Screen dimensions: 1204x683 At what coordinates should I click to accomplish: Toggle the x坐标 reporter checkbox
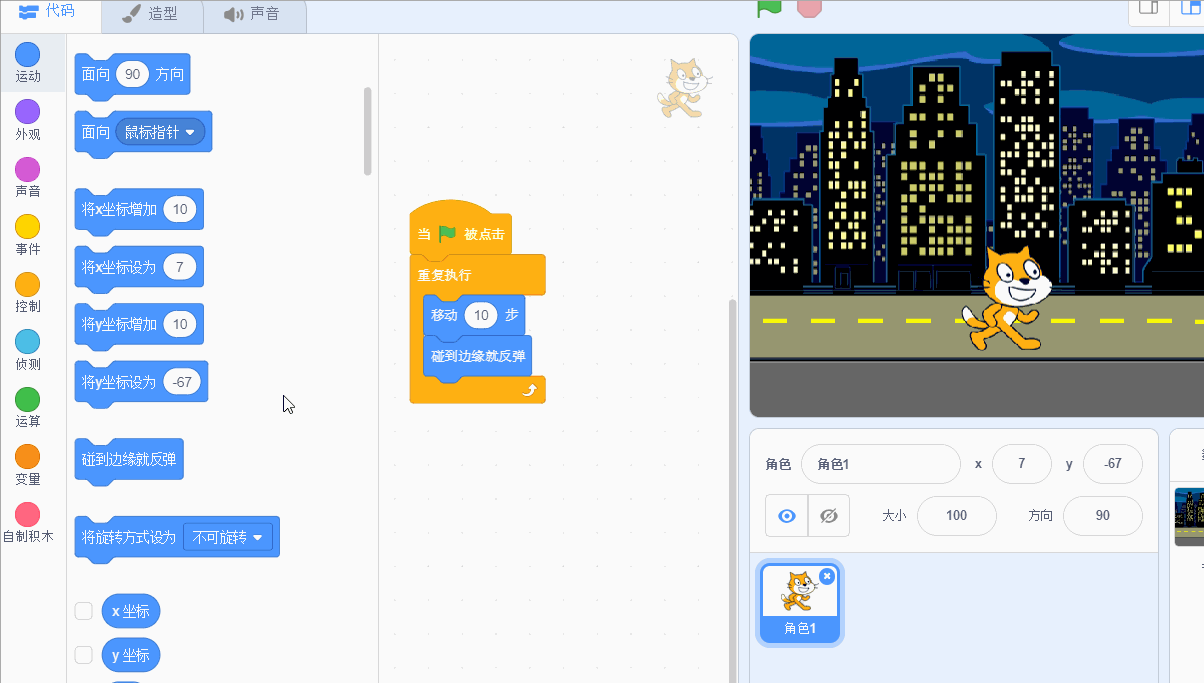[84, 611]
